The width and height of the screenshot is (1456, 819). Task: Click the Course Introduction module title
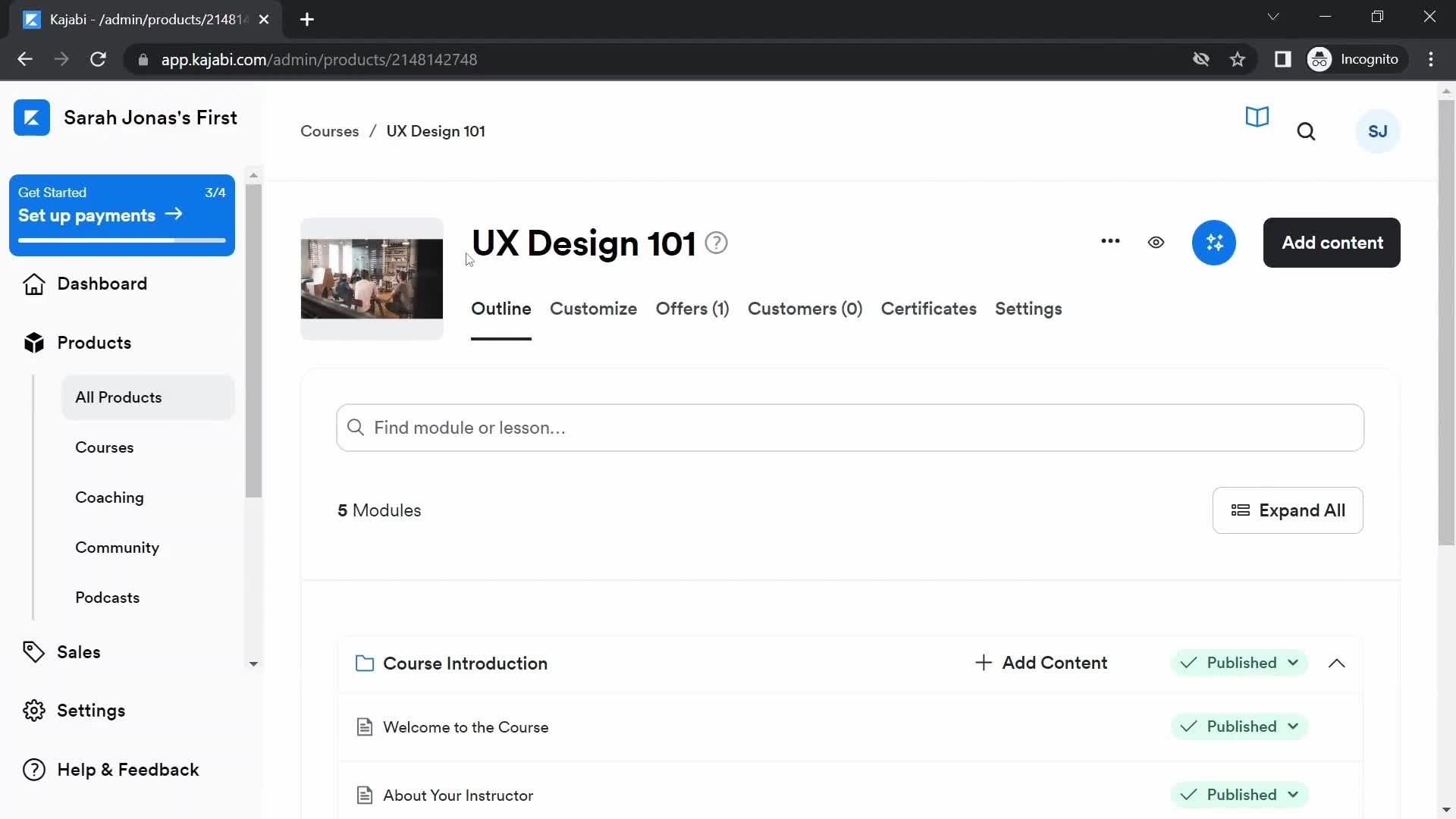pos(465,664)
